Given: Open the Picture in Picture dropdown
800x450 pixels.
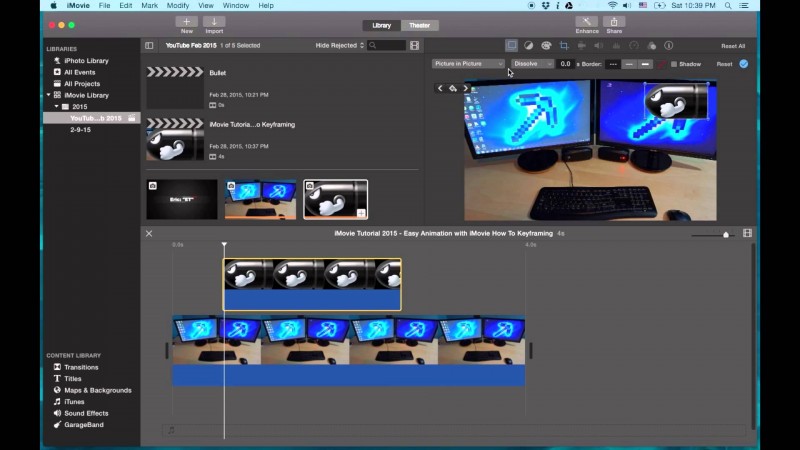Looking at the screenshot, I should pos(468,64).
